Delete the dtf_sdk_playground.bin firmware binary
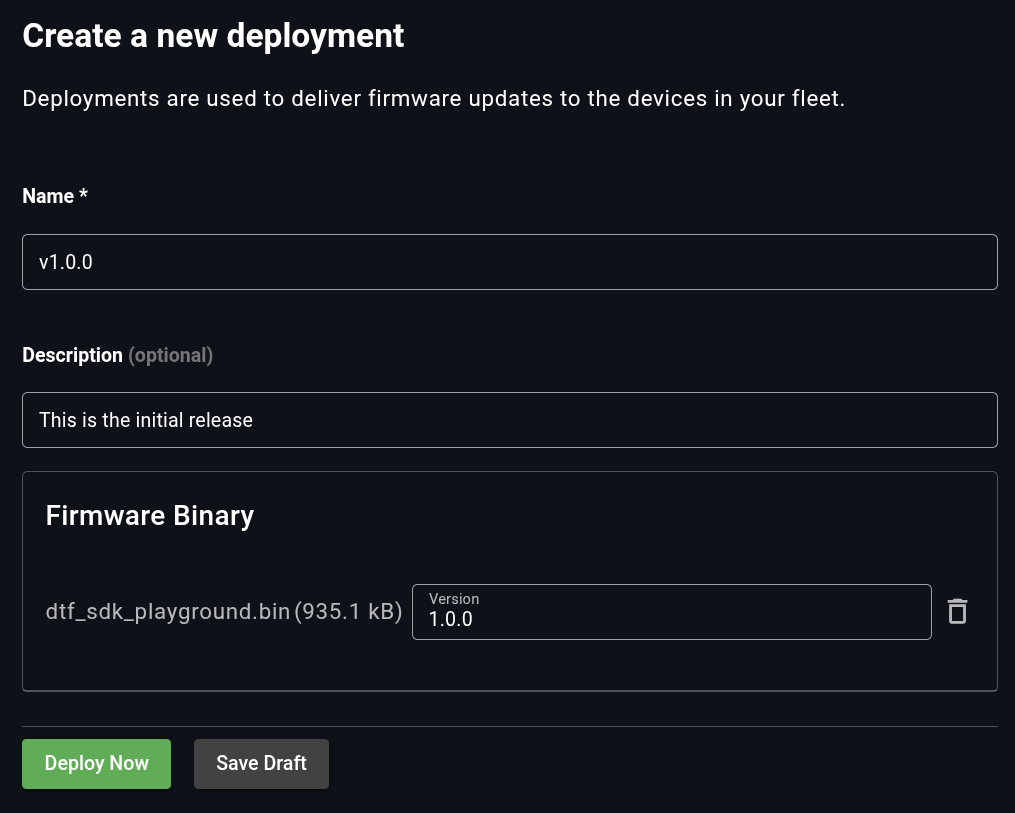 [957, 611]
